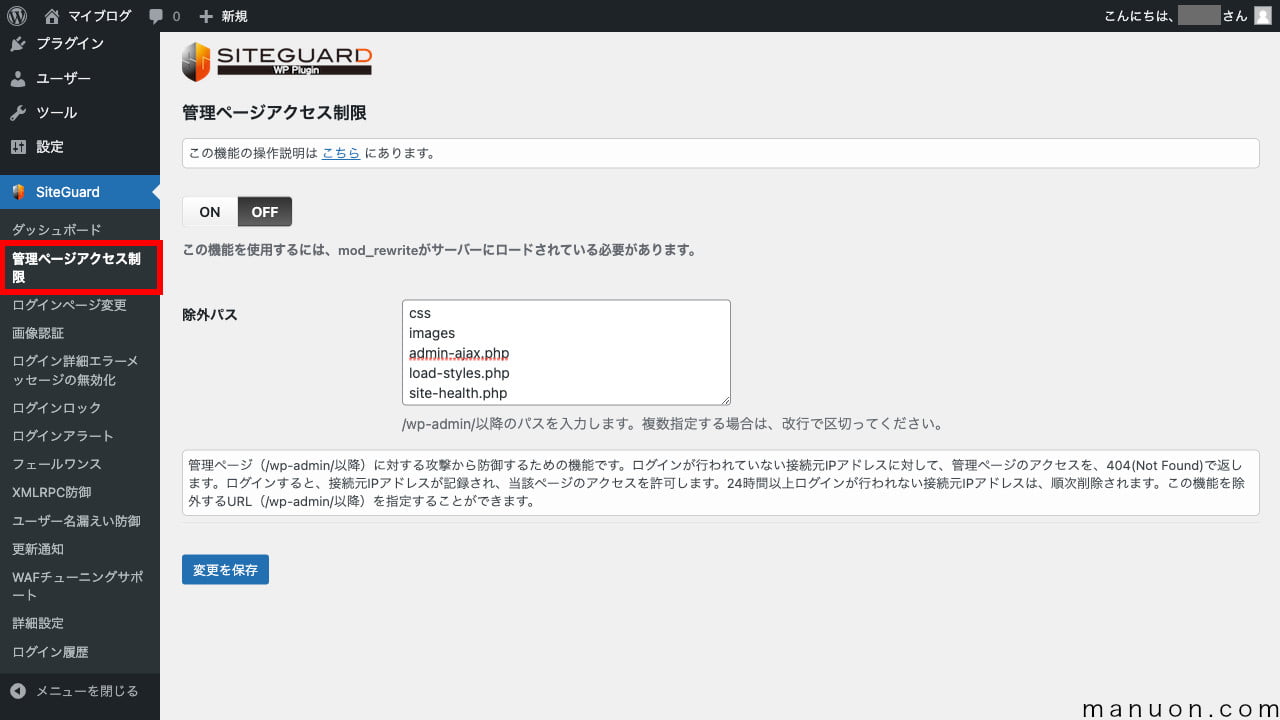Open フェールワンス submenu
The height and width of the screenshot is (720, 1280).
coord(56,464)
